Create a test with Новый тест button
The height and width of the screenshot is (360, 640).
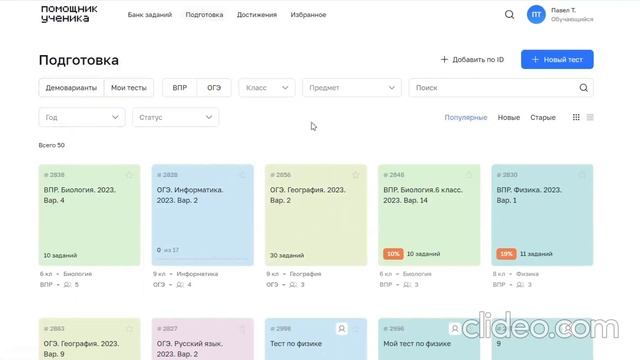[x=557, y=60]
